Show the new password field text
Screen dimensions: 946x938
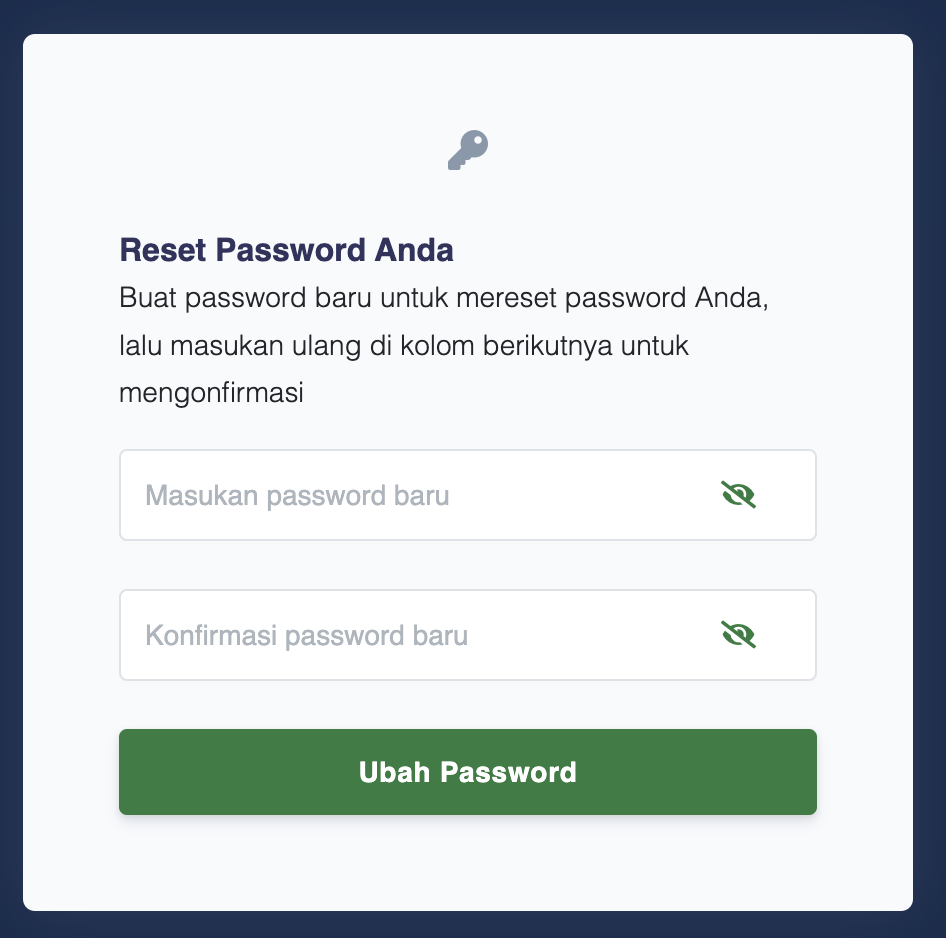tap(738, 494)
